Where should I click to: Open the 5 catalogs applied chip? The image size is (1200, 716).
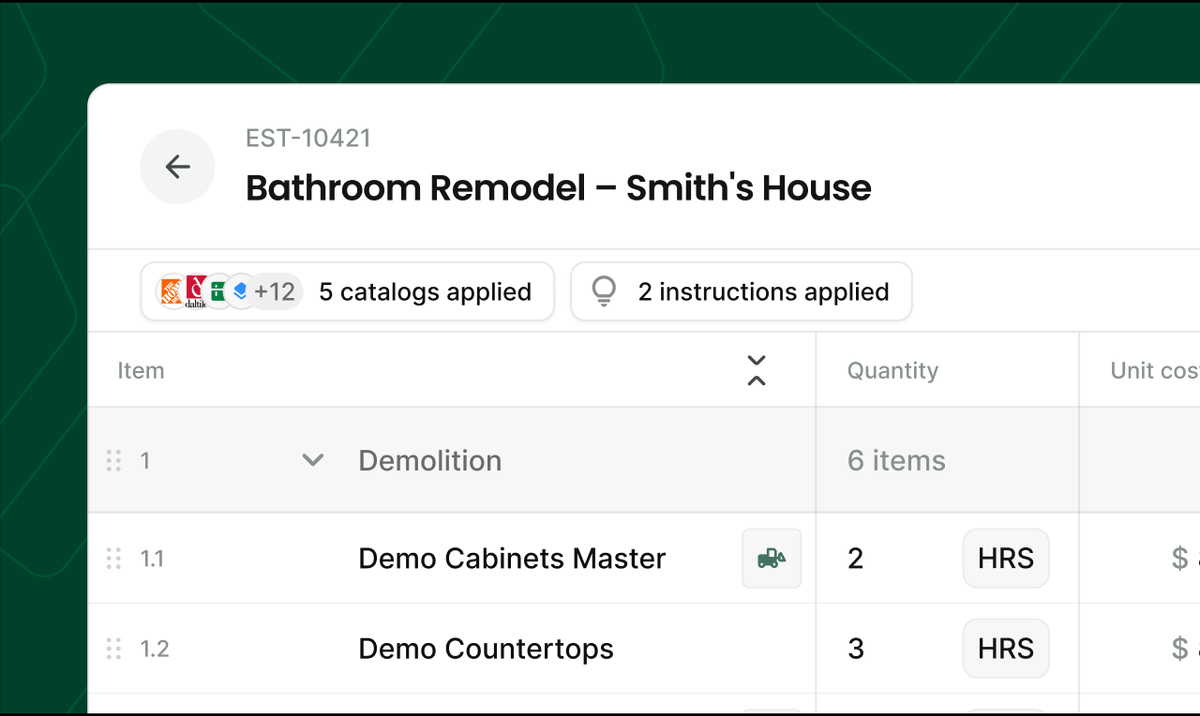point(347,292)
